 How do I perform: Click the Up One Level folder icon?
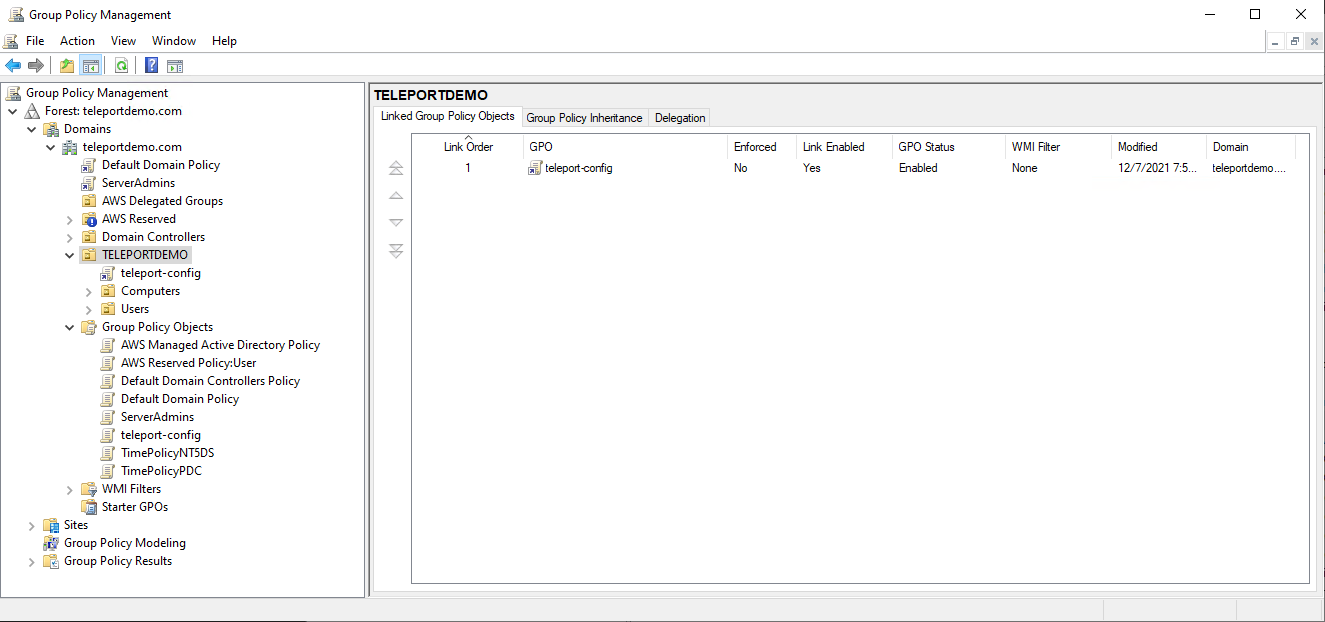click(67, 66)
